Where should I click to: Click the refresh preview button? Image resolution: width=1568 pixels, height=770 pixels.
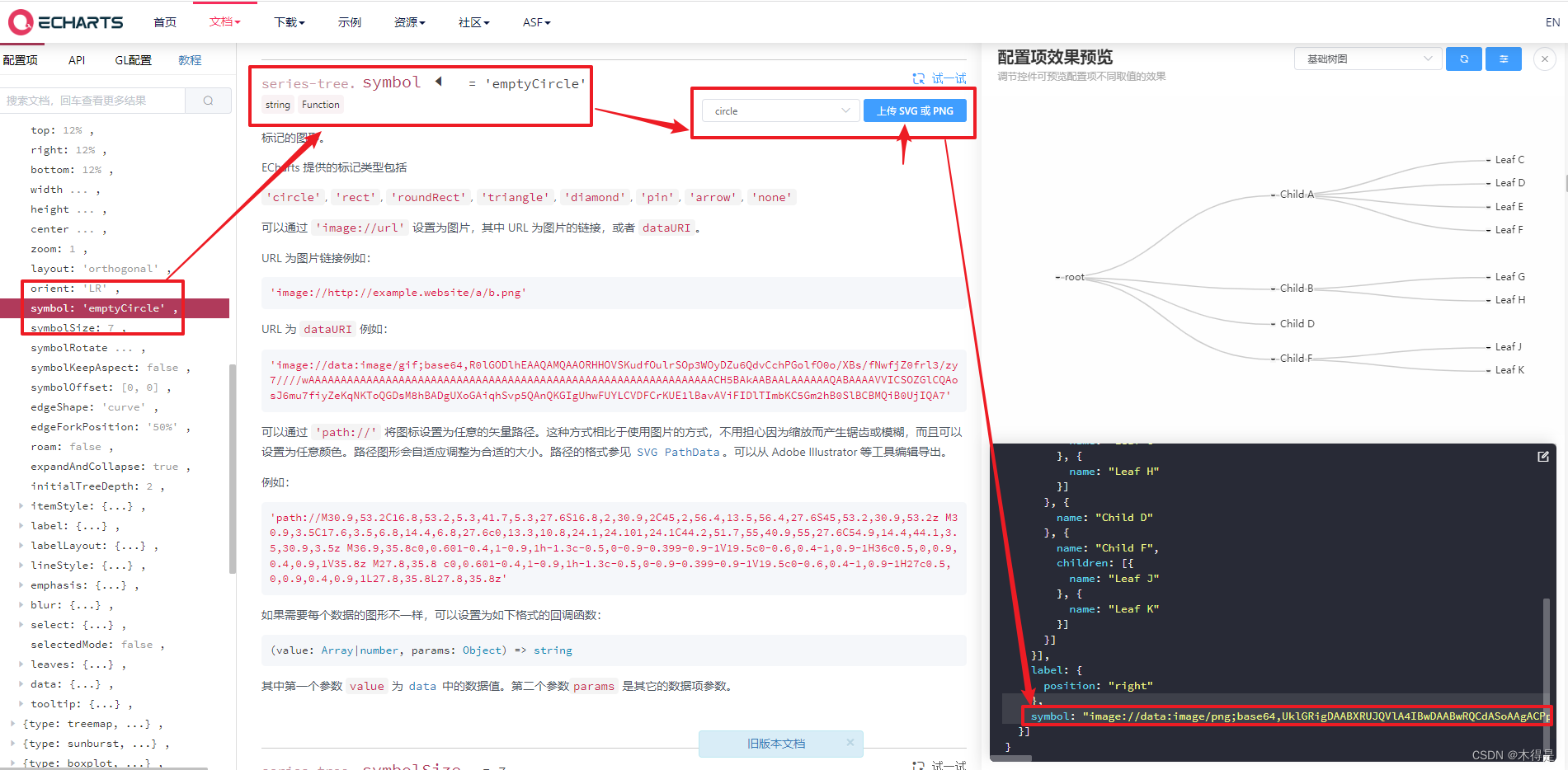[x=1464, y=59]
